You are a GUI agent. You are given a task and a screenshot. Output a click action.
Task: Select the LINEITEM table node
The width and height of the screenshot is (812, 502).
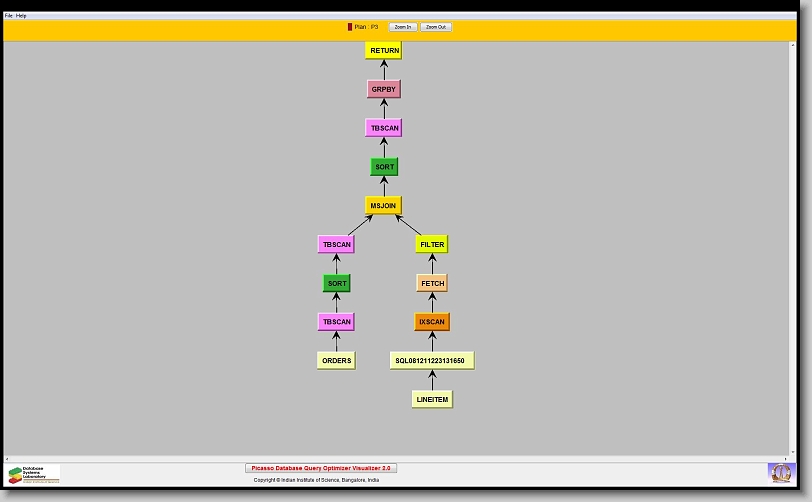(432, 399)
